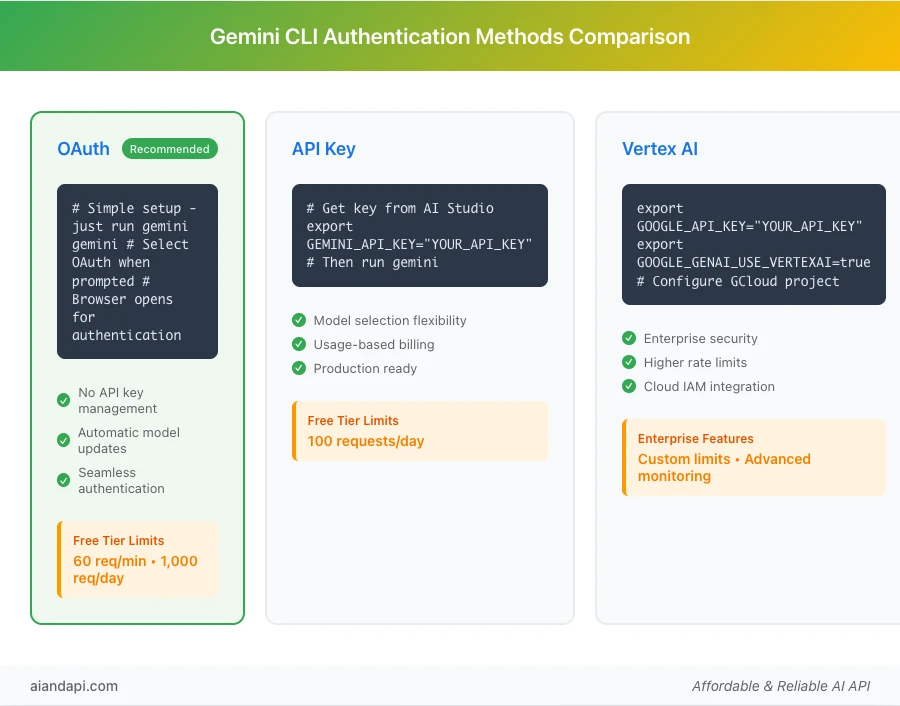Click the text Model selection flexibility
The image size is (900, 706).
pos(390,320)
